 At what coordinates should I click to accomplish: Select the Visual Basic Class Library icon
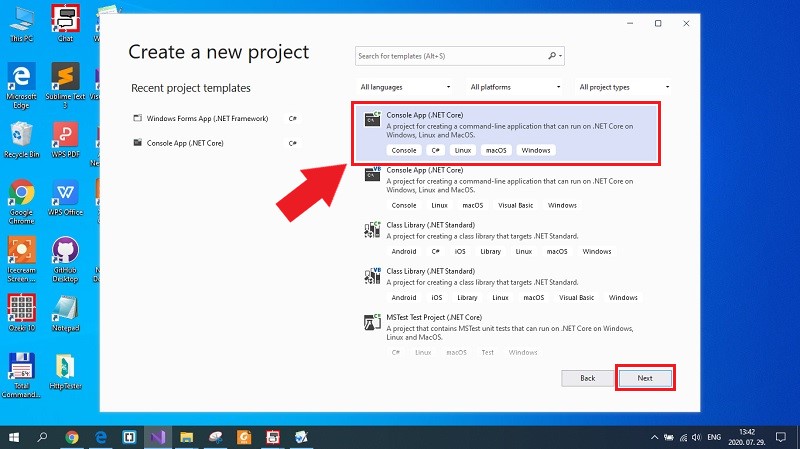point(372,276)
